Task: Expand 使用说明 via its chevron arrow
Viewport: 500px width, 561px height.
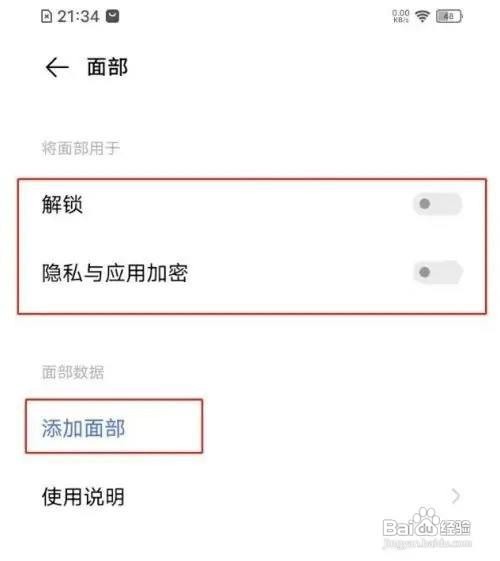Action: (x=455, y=496)
